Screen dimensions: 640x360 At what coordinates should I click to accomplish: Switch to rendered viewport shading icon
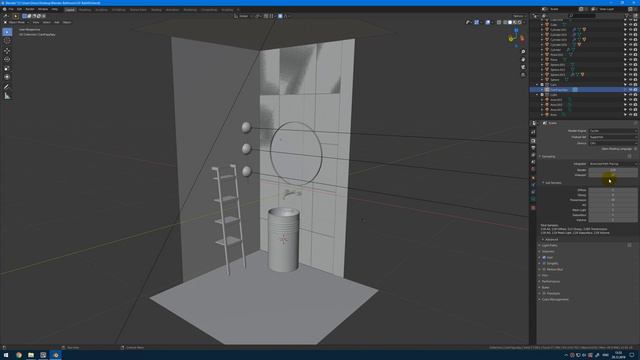click(x=520, y=22)
